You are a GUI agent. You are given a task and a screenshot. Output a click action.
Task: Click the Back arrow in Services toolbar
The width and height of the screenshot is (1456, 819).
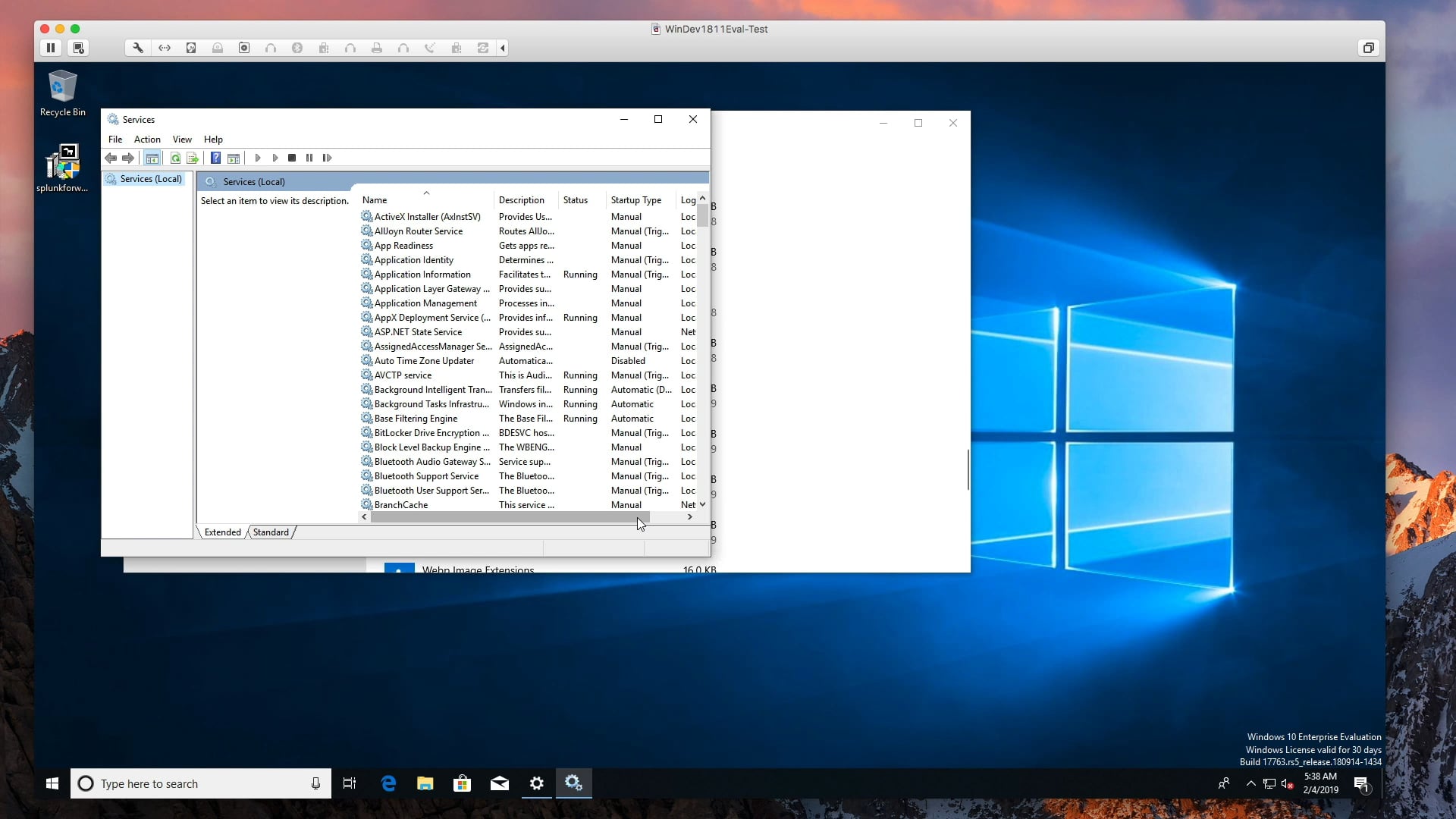111,158
